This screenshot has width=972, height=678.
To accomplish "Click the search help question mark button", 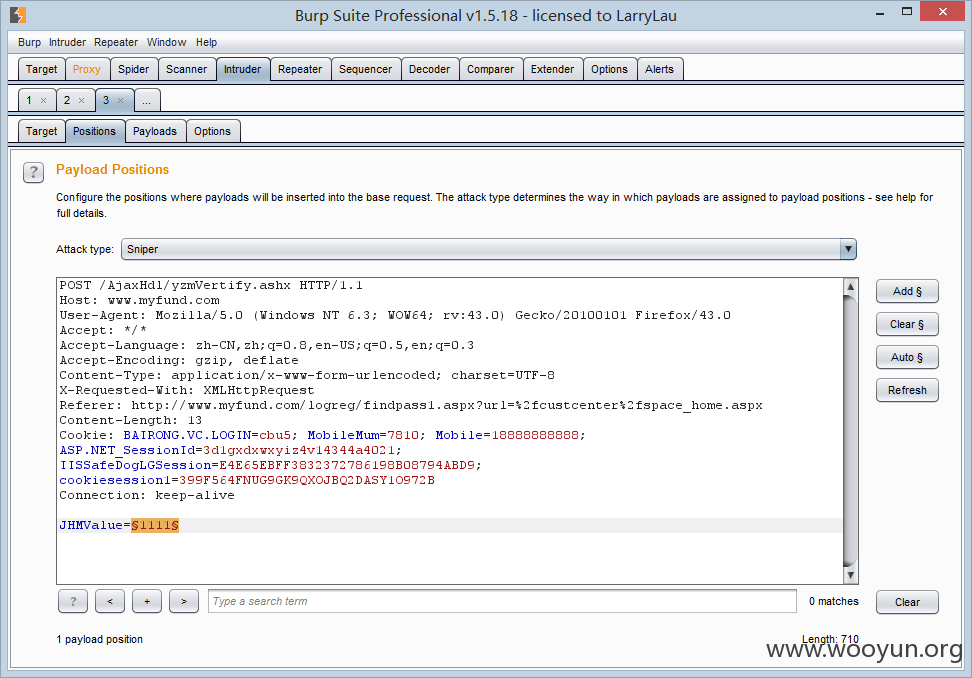I will coord(73,601).
